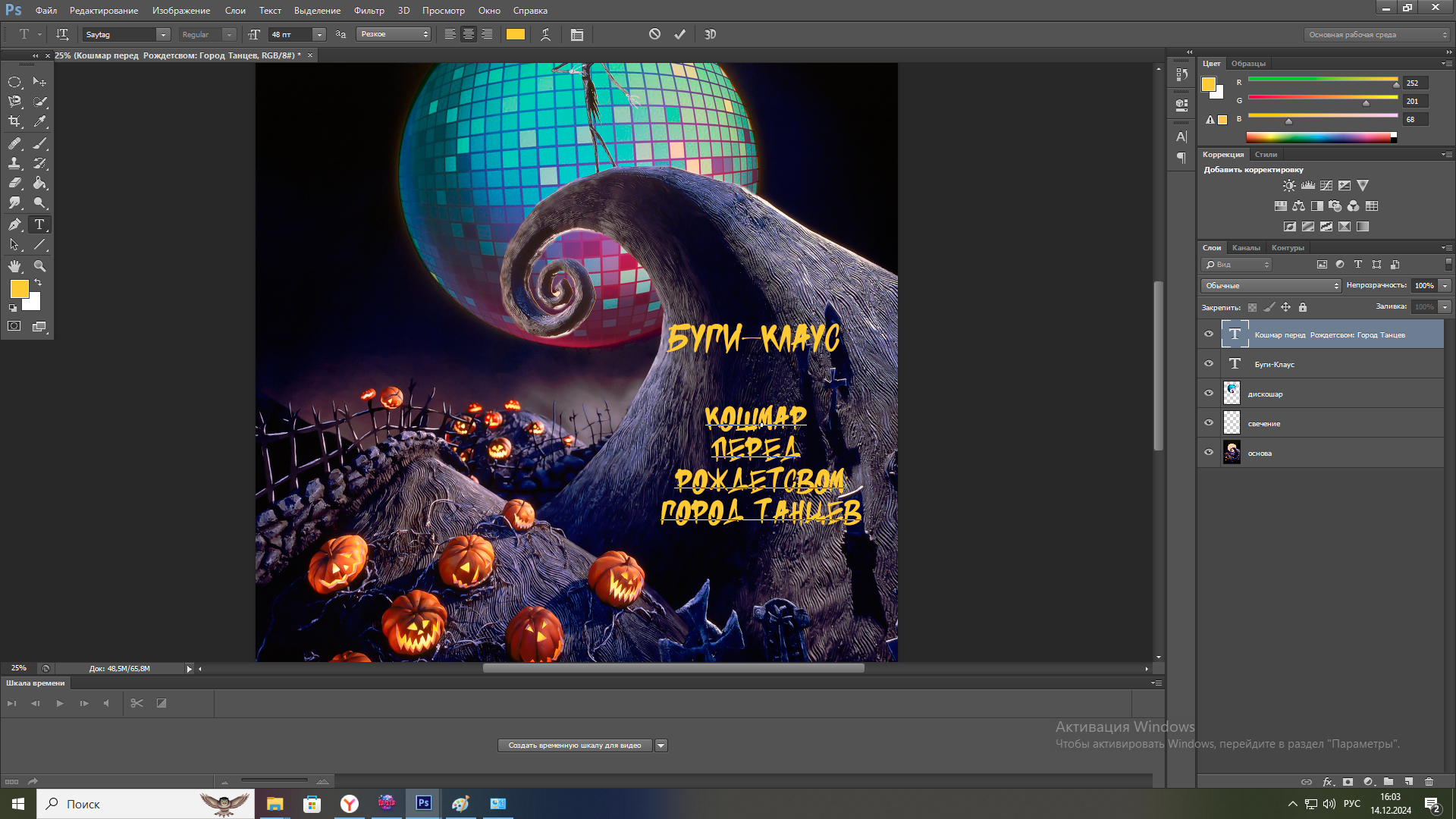Switch to the Каналы tab
Screen dimensions: 1456x819
[x=1246, y=247]
